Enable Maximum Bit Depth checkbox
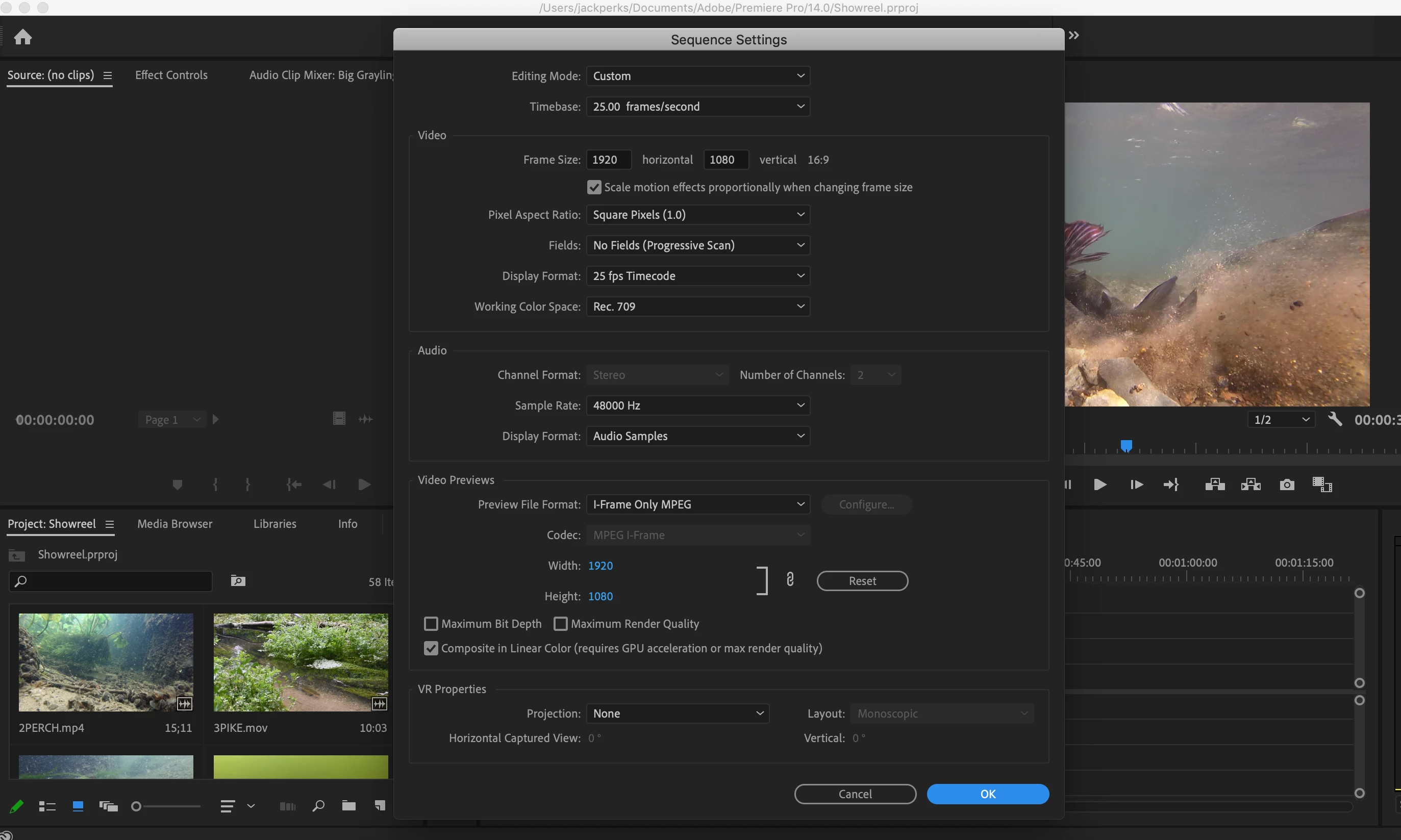 pos(431,624)
